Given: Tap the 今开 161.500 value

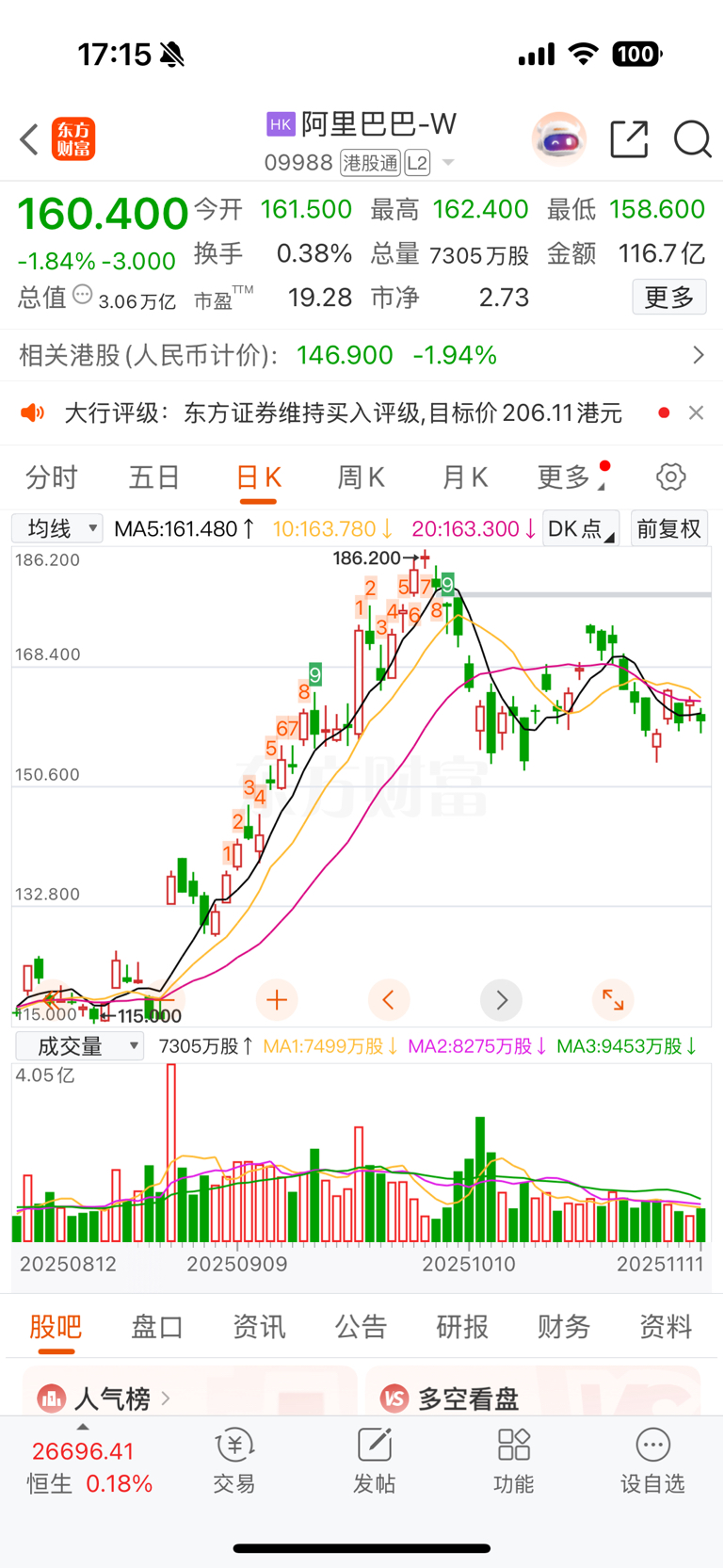Looking at the screenshot, I should click(306, 209).
